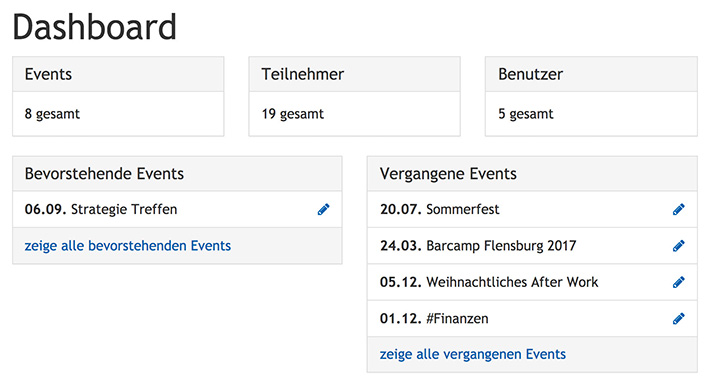Click the 'Vergangene Events' panel heading
710x386 pixels.
pyautogui.click(x=532, y=174)
